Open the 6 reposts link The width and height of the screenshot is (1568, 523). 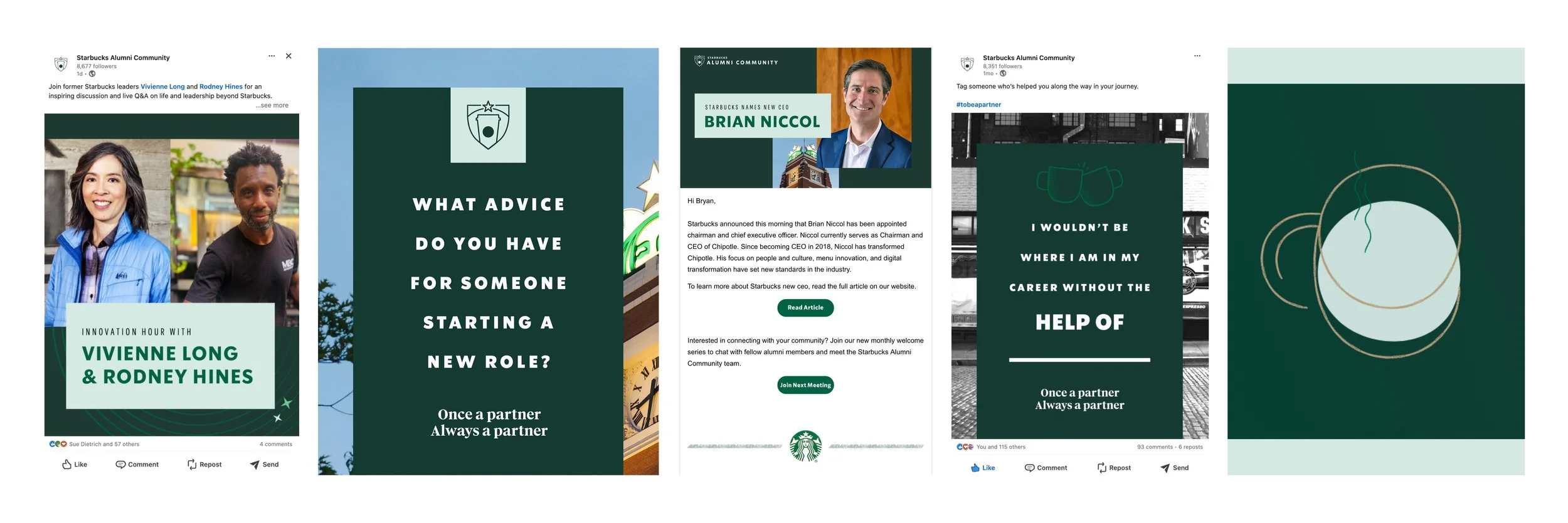coord(1190,447)
